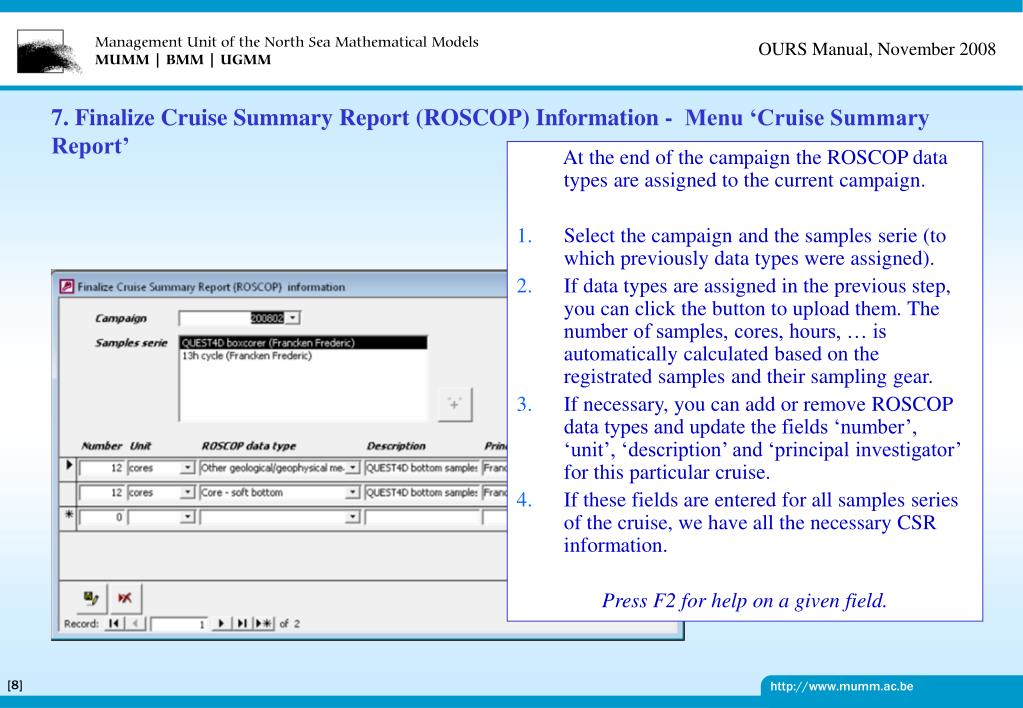
Task: Click the 'ROSCOP data type' column header
Action: [249, 446]
